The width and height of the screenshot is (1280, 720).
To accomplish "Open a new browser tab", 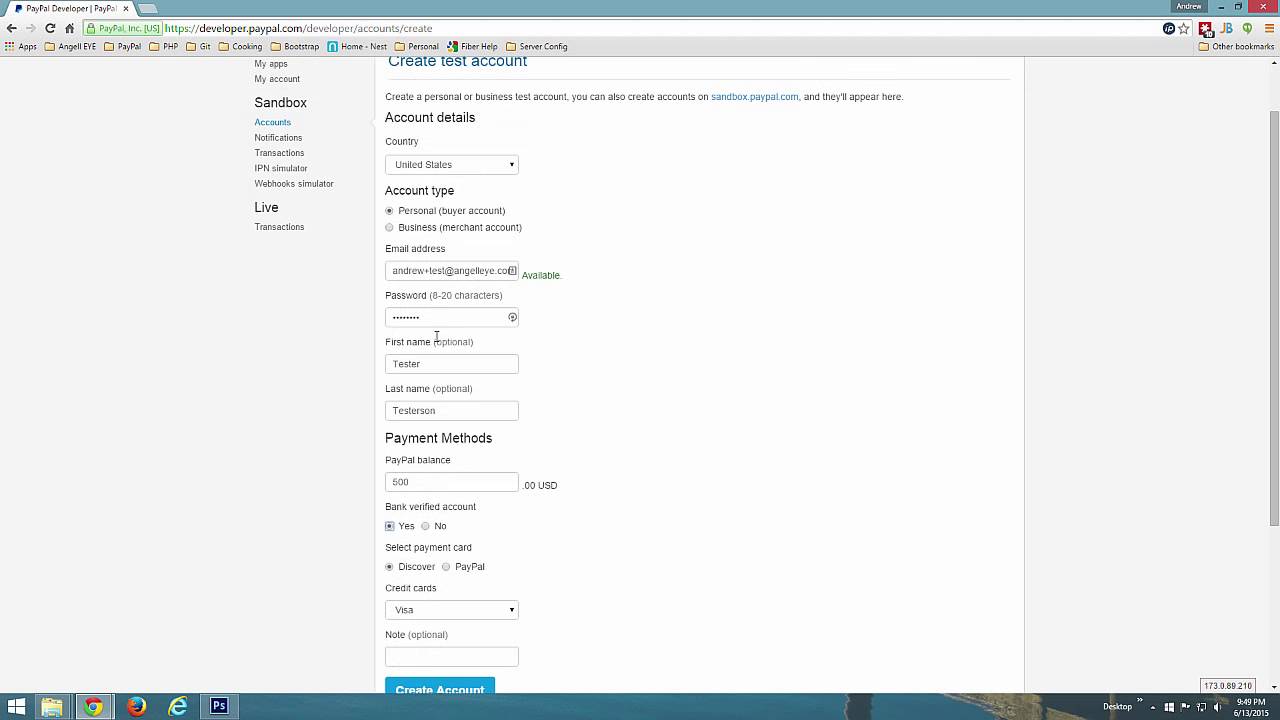I will 147,8.
